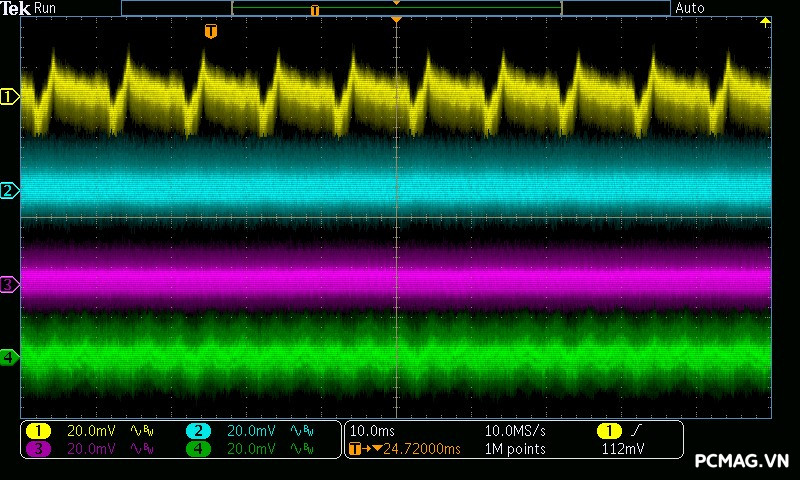
Task: Click the orange T trigger marker on graticule
Action: [210, 32]
